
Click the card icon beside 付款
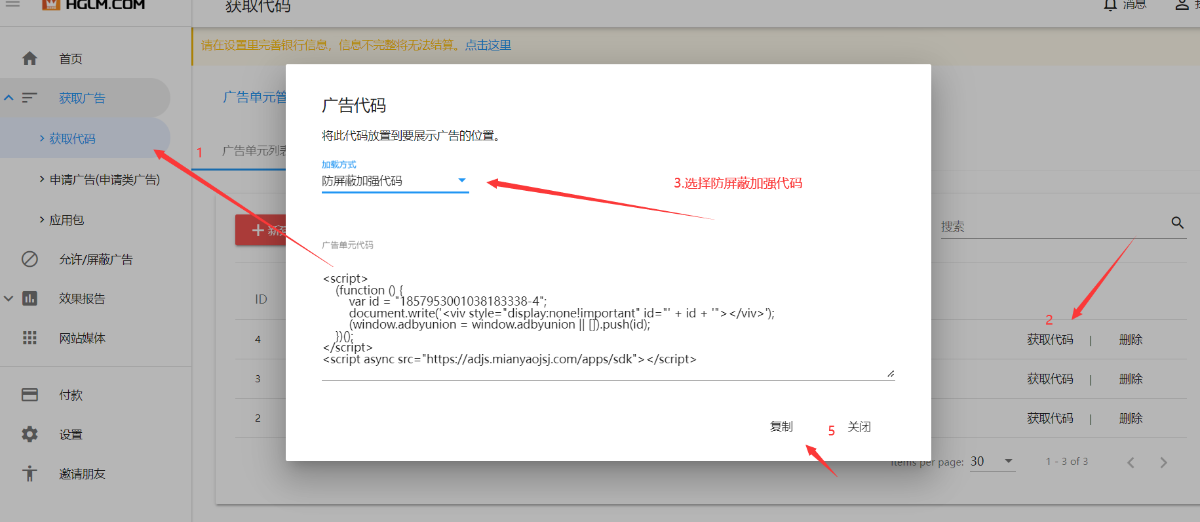coord(30,395)
